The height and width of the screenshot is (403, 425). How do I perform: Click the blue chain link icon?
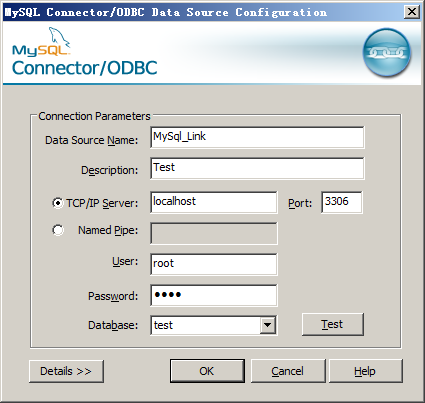coord(387,53)
